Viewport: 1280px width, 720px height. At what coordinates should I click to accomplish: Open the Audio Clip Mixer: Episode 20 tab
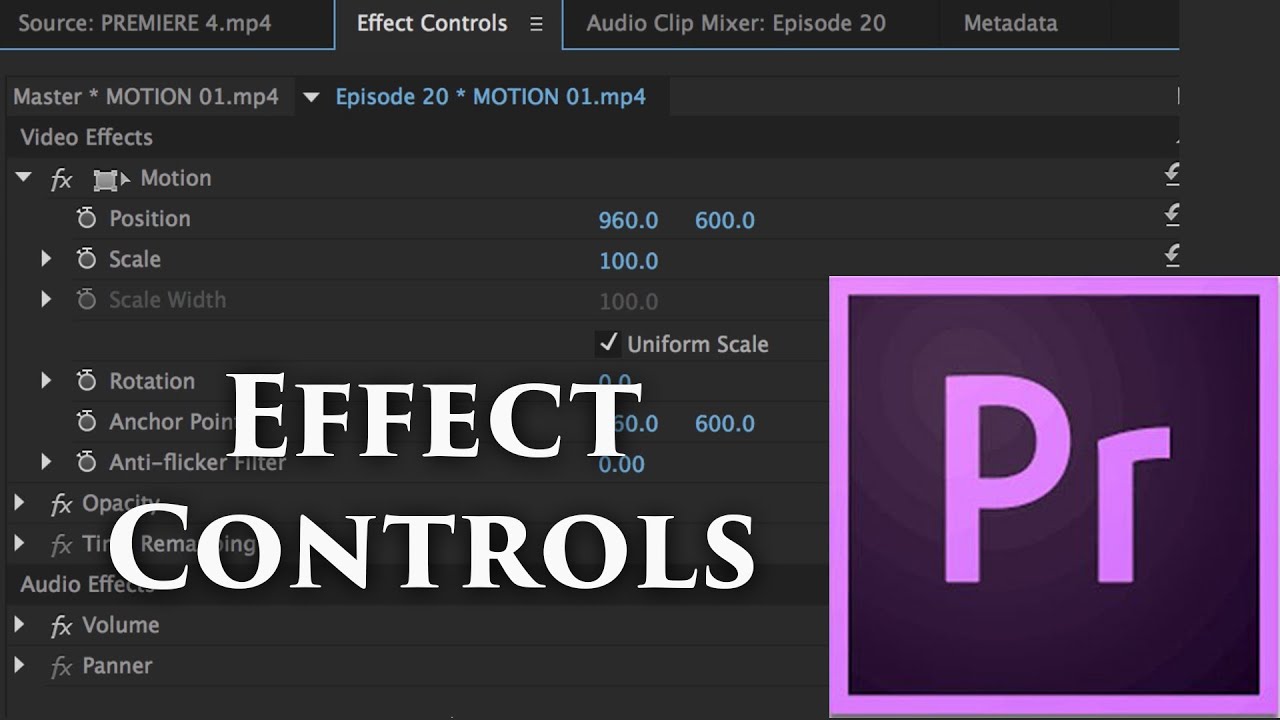pyautogui.click(x=736, y=23)
